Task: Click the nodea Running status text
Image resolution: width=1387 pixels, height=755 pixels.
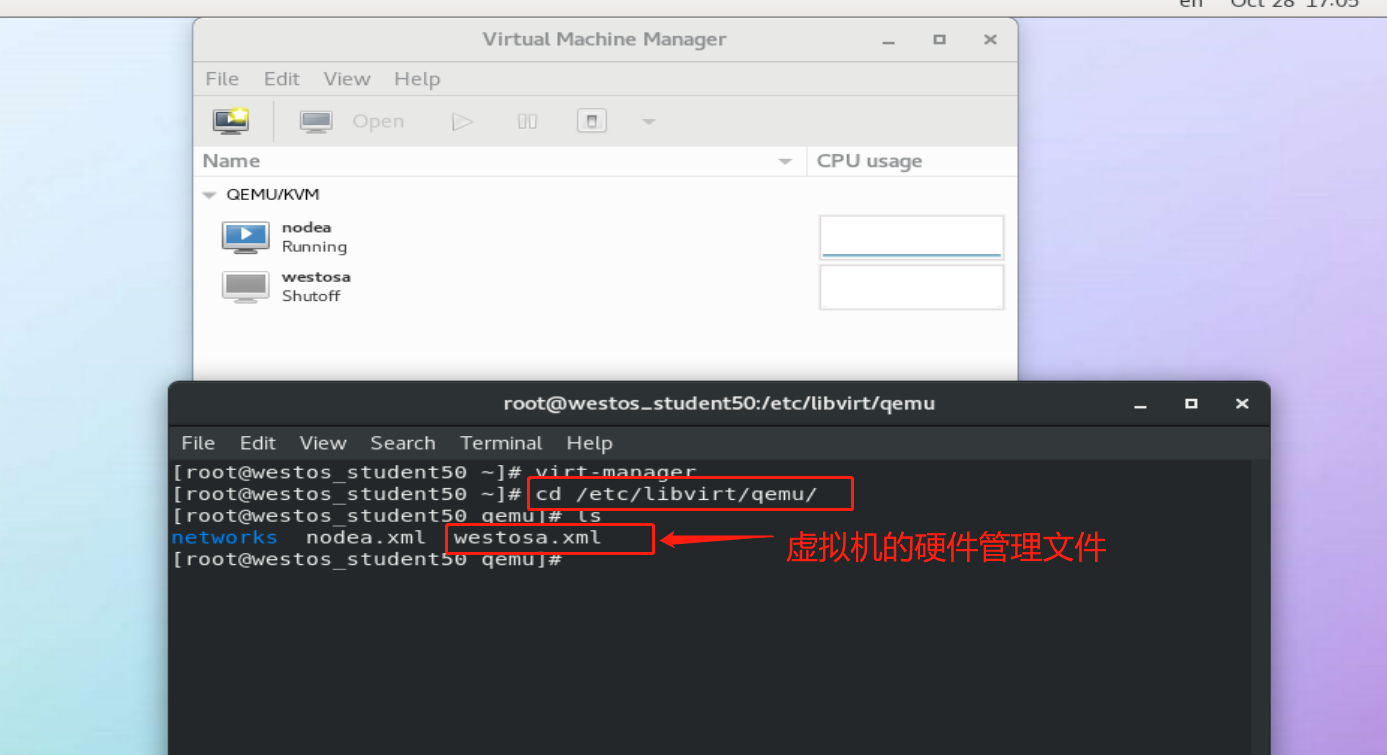Action: 314,247
